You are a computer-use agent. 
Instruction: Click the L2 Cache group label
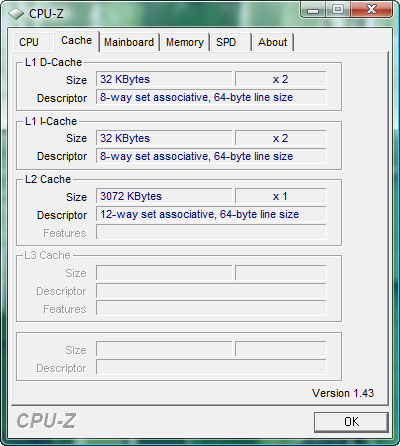pos(48,179)
